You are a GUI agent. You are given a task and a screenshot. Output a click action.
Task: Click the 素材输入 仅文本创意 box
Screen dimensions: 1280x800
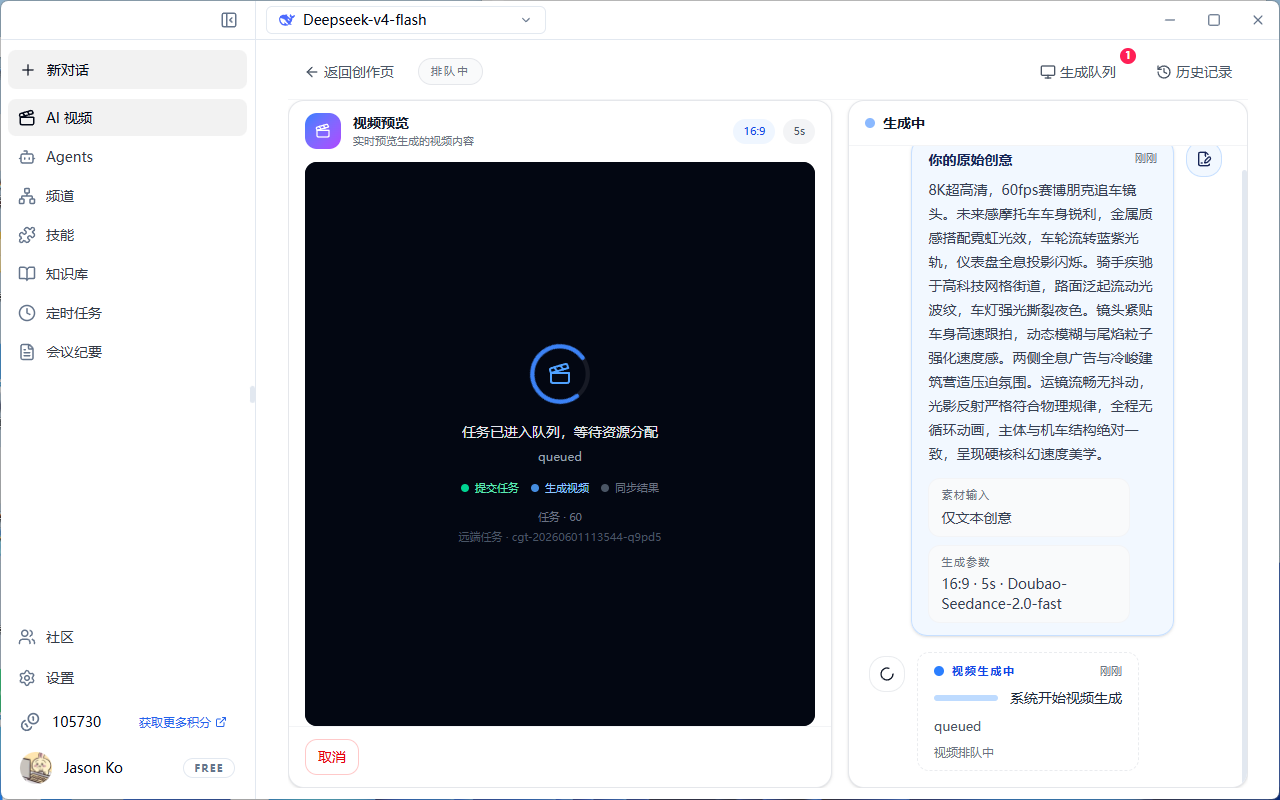pyautogui.click(x=1028, y=507)
